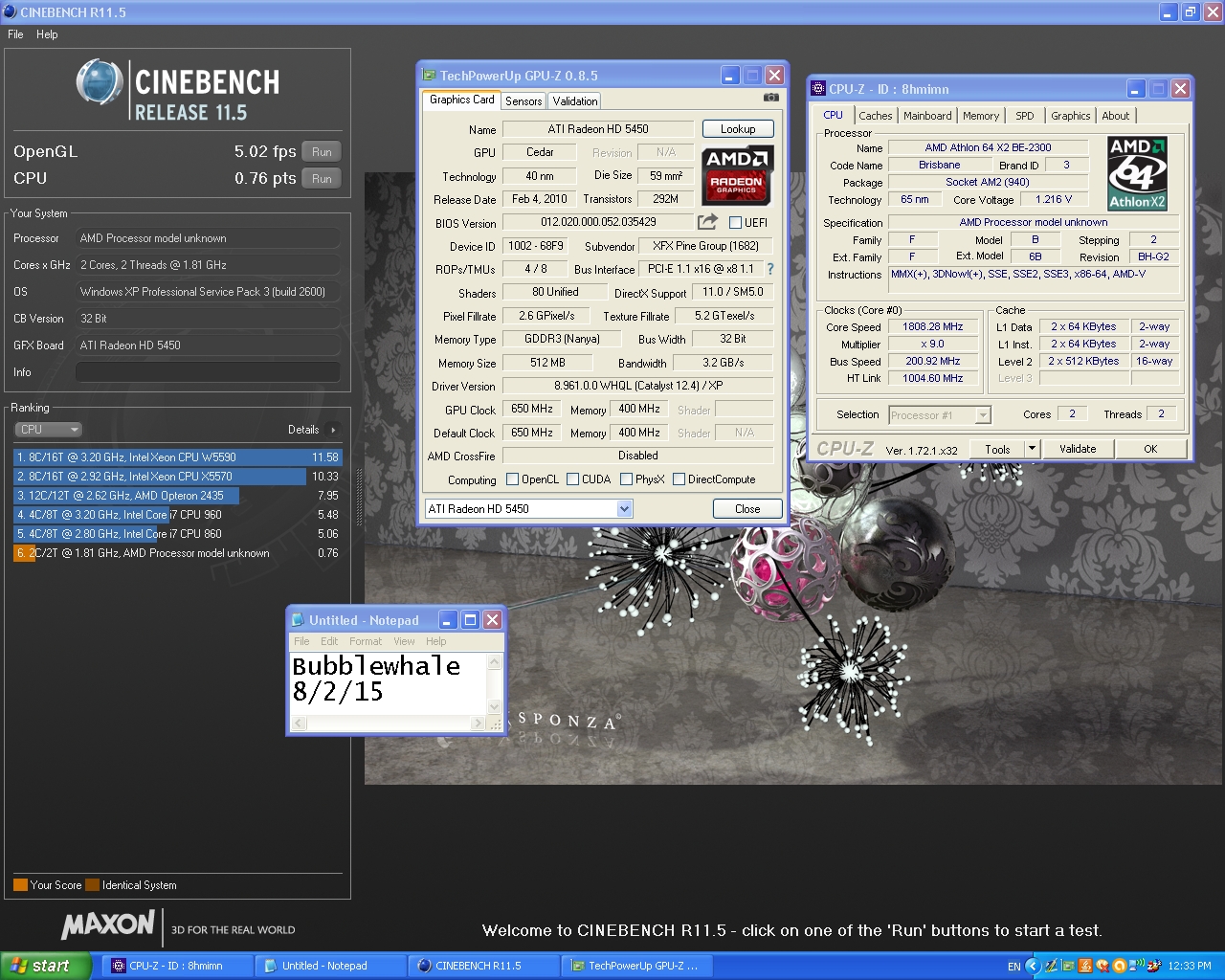The image size is (1225, 980).
Task: Open the About tab in CPU-Z
Action: [x=1116, y=116]
